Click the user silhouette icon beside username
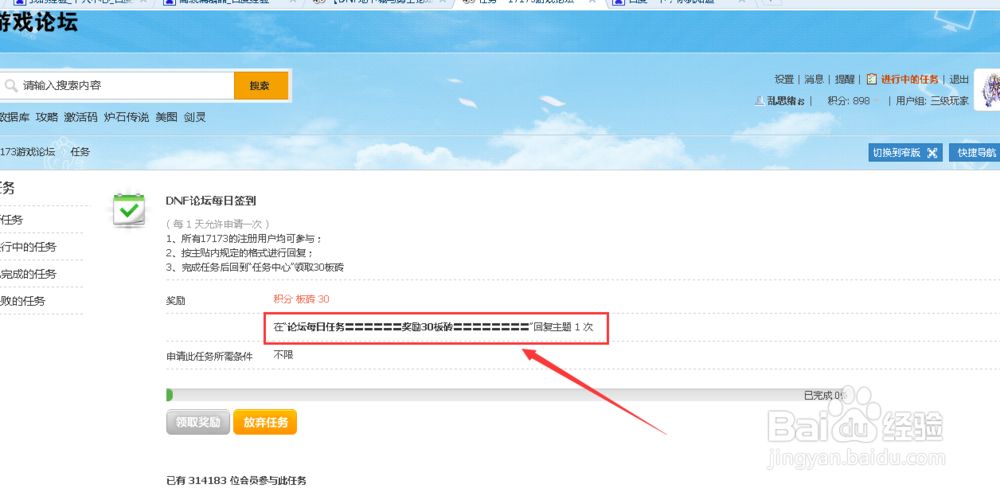Image resolution: width=1000 pixels, height=492 pixels. 760,101
